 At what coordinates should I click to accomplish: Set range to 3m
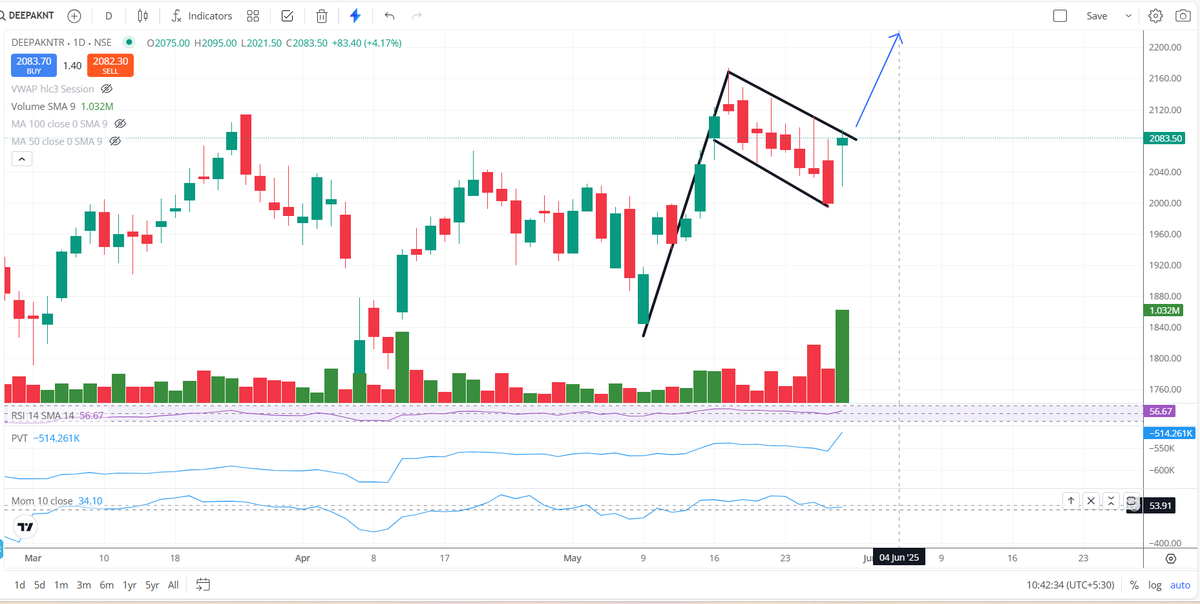pyautogui.click(x=84, y=585)
